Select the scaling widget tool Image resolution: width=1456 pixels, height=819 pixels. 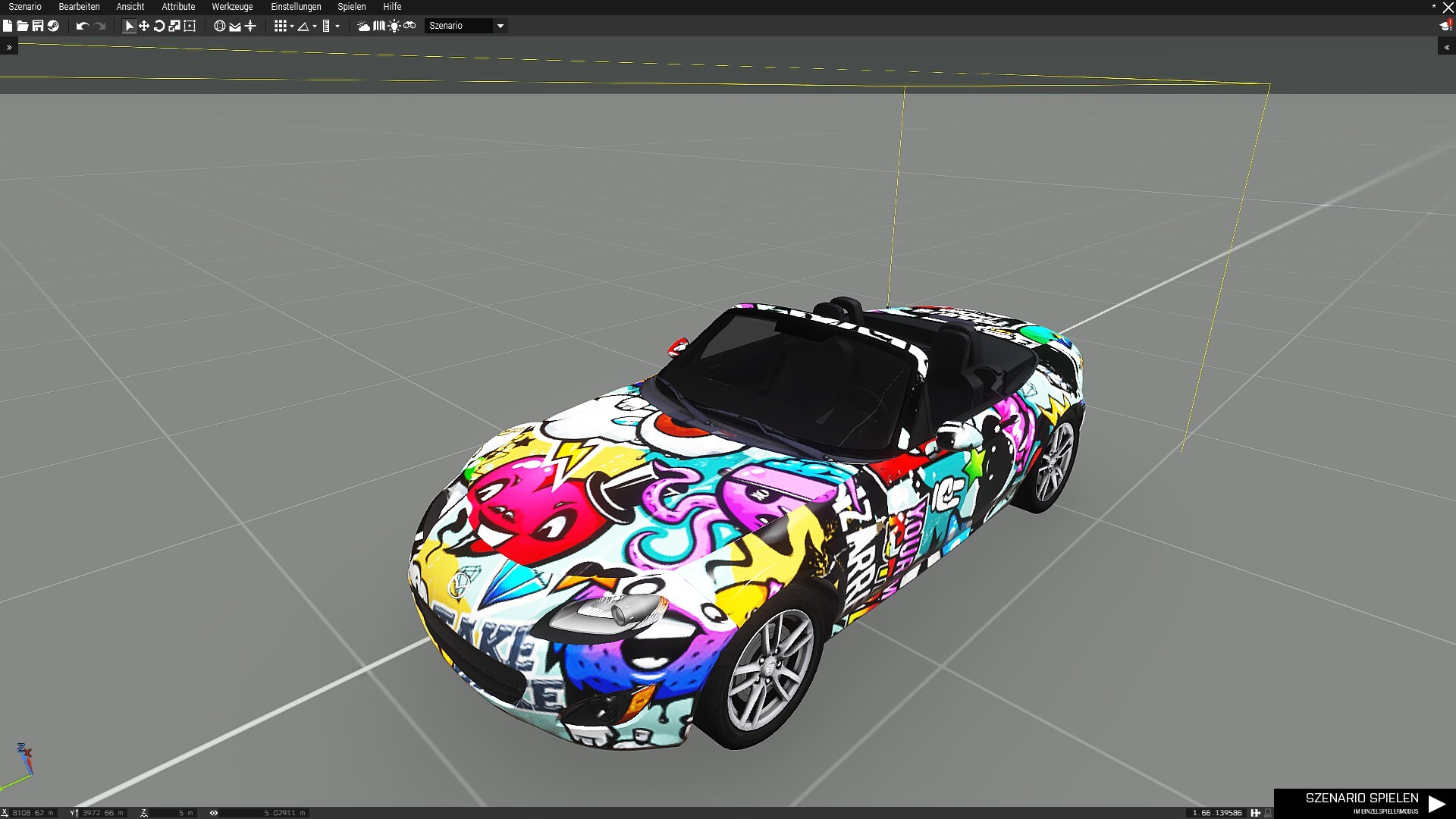[x=174, y=26]
